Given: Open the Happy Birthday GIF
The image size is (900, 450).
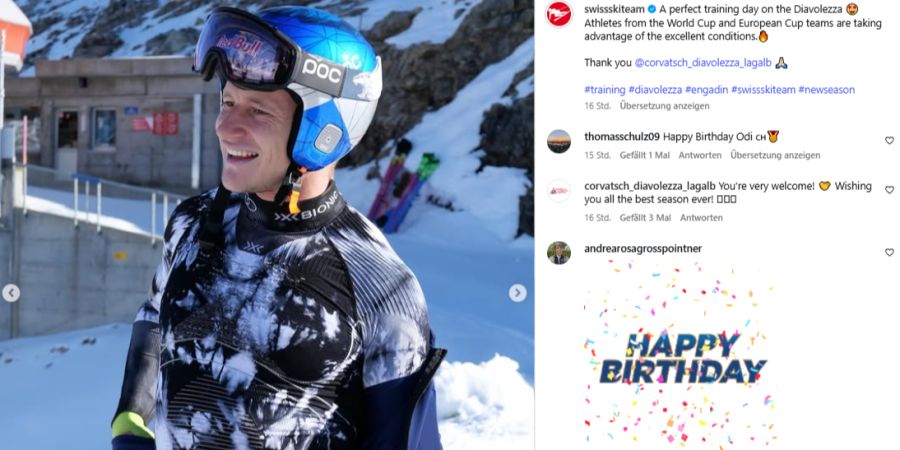Looking at the screenshot, I should coord(681,355).
